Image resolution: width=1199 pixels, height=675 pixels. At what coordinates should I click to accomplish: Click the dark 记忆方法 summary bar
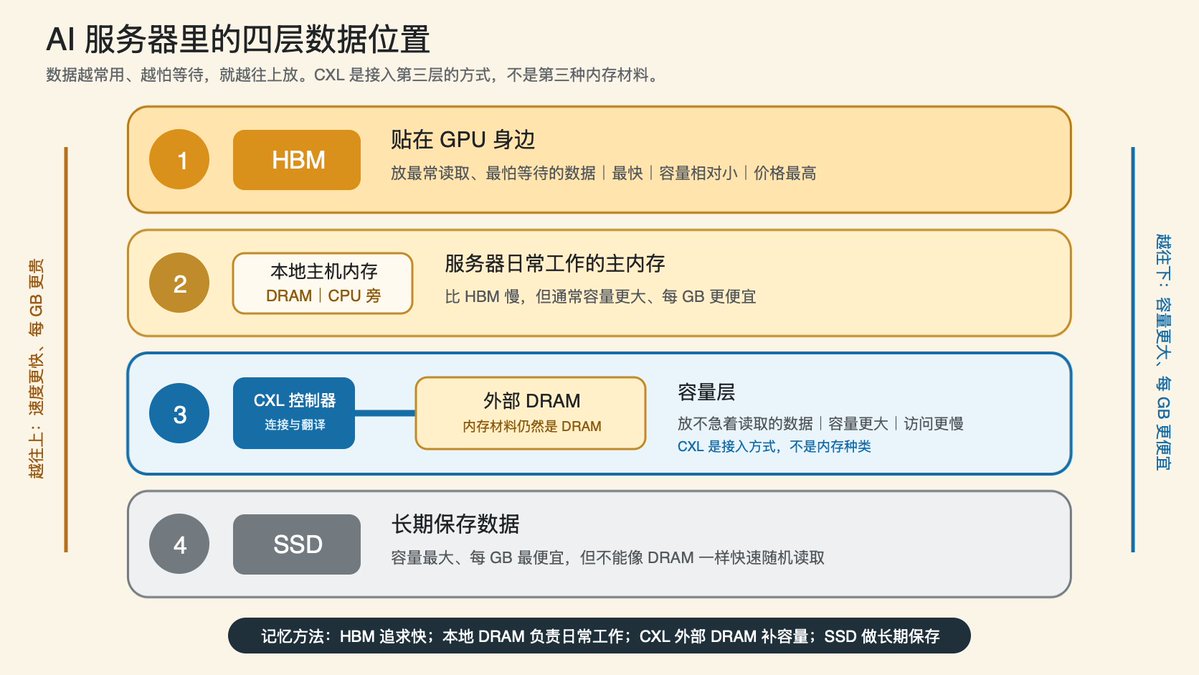pos(600,636)
